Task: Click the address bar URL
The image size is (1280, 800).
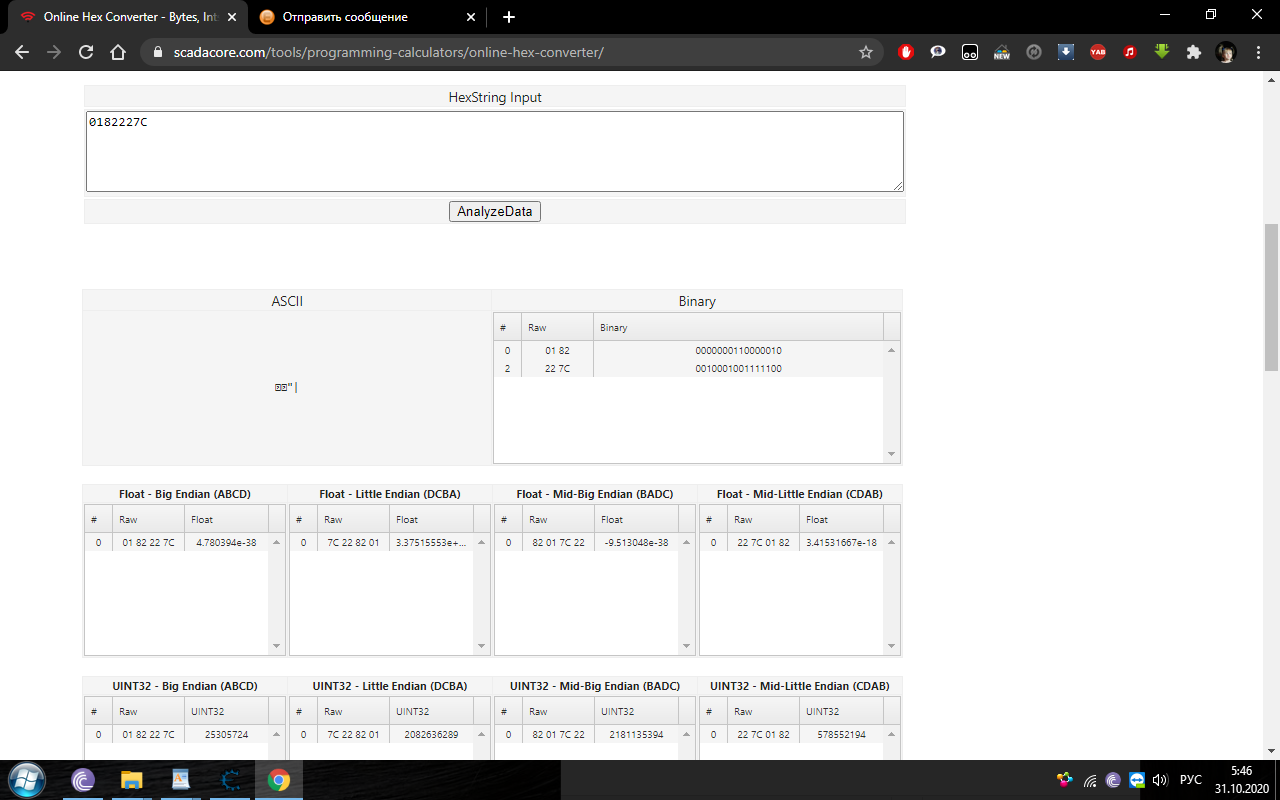Action: point(387,52)
